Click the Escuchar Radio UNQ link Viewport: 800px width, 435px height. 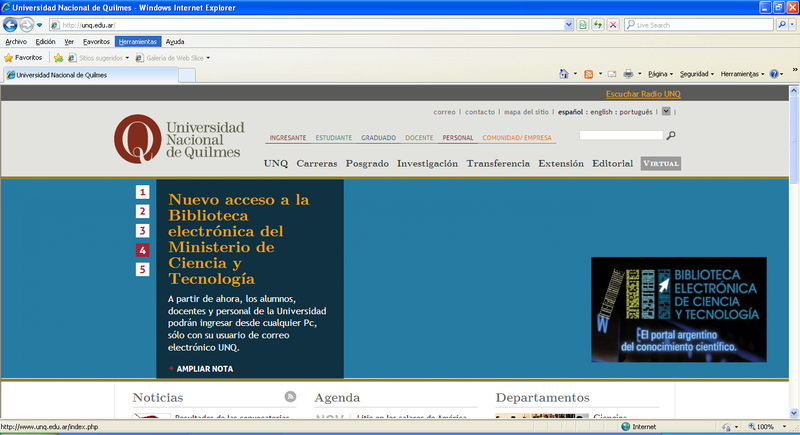643,94
